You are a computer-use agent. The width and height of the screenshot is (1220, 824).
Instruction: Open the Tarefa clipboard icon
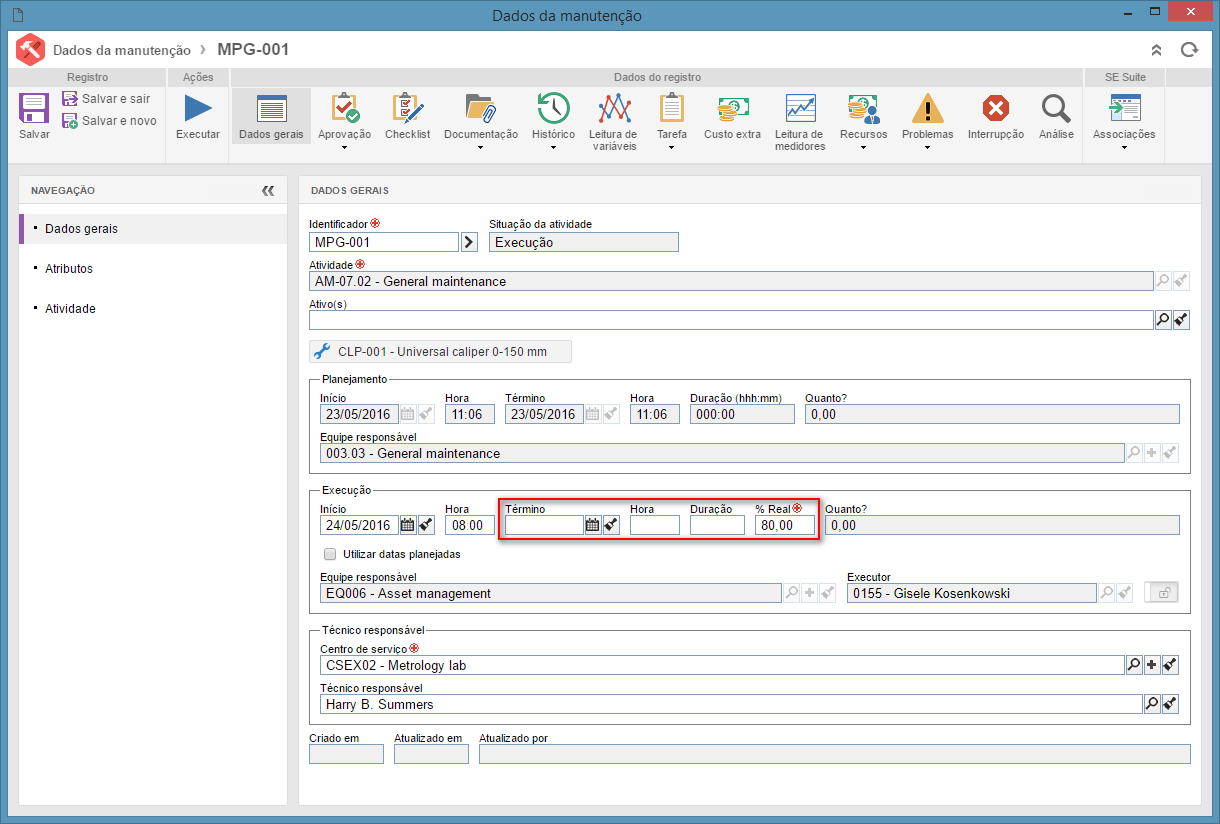coord(671,108)
